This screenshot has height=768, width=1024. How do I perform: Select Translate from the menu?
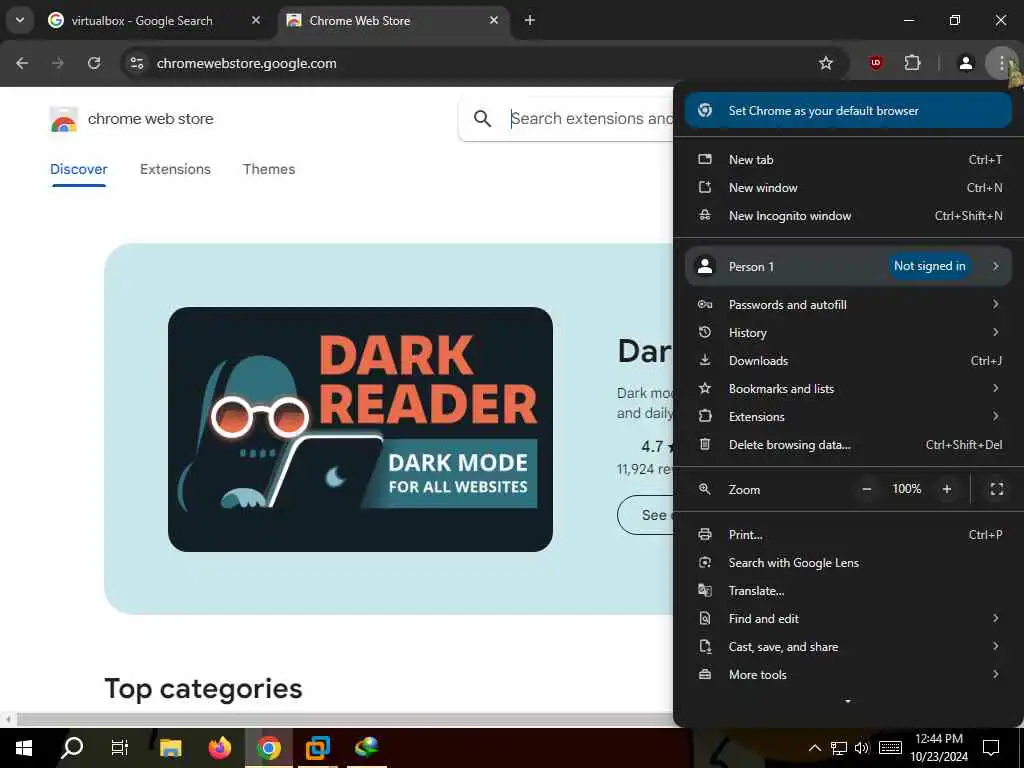point(848,591)
